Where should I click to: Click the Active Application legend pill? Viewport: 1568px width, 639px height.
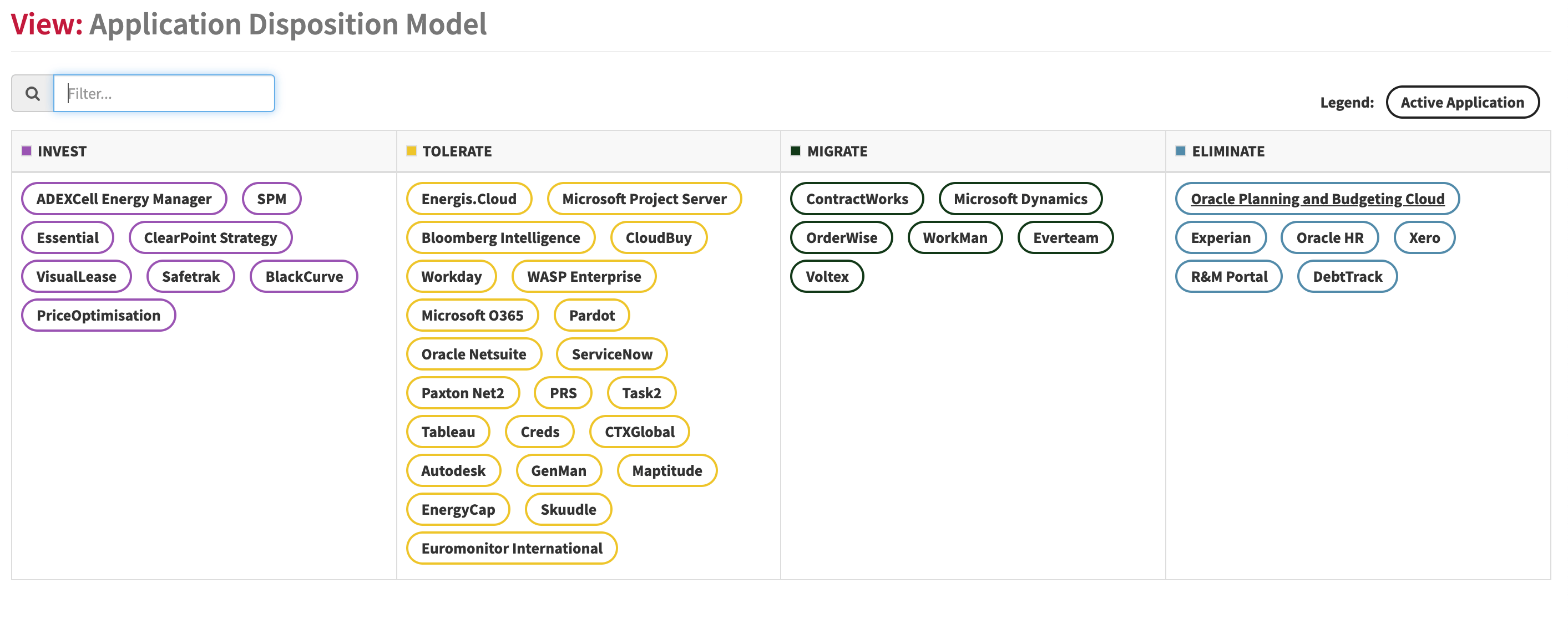coord(1461,102)
